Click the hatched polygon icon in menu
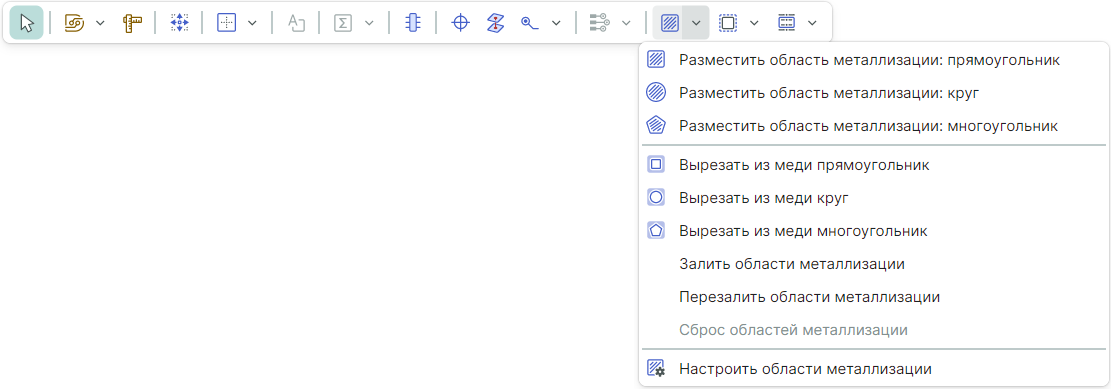 click(x=656, y=126)
